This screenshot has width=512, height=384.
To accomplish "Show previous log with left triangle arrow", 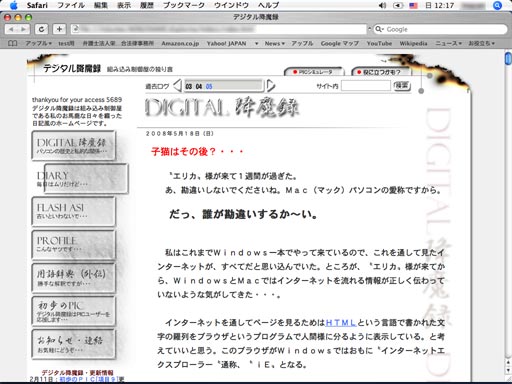I will (x=177, y=86).
